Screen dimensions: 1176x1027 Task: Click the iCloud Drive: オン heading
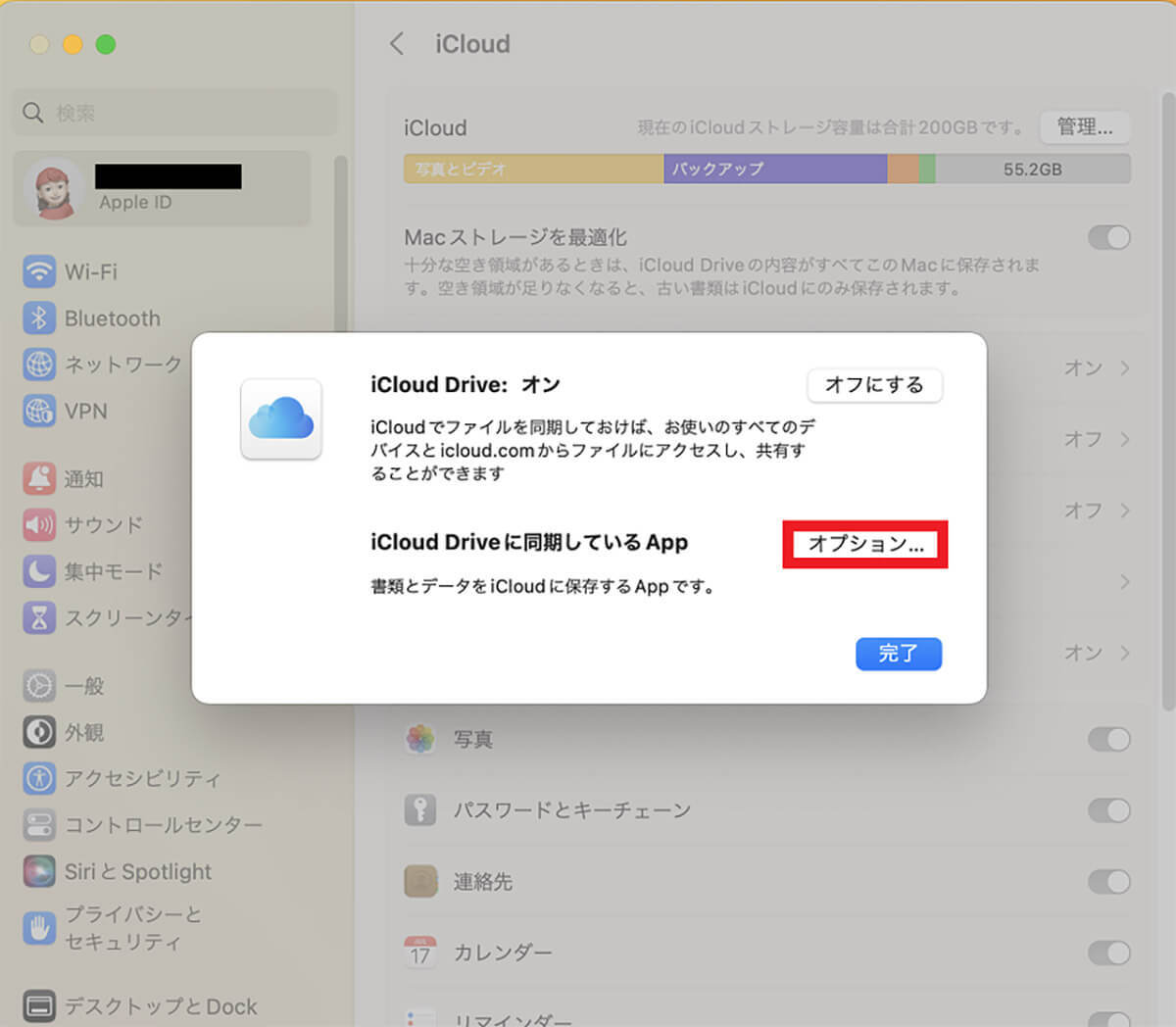[x=465, y=384]
